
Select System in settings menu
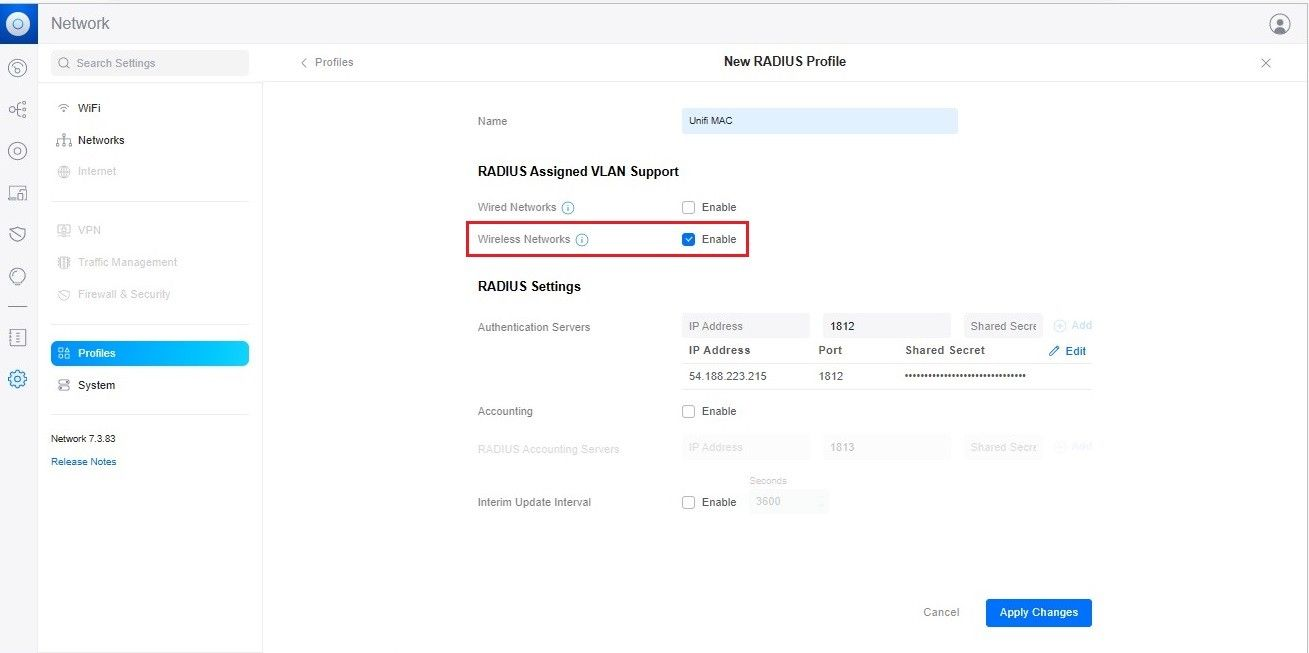click(96, 385)
